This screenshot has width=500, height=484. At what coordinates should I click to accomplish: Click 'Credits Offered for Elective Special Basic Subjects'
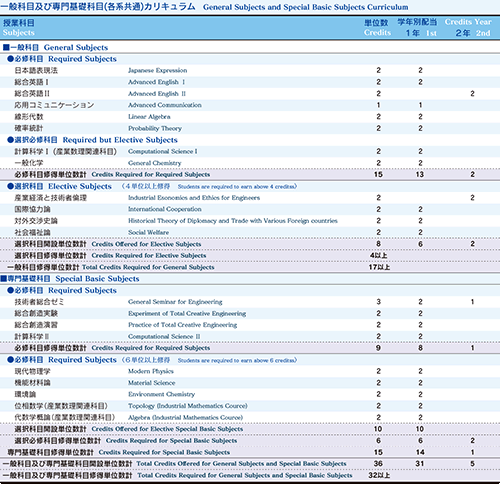[x=167, y=429]
